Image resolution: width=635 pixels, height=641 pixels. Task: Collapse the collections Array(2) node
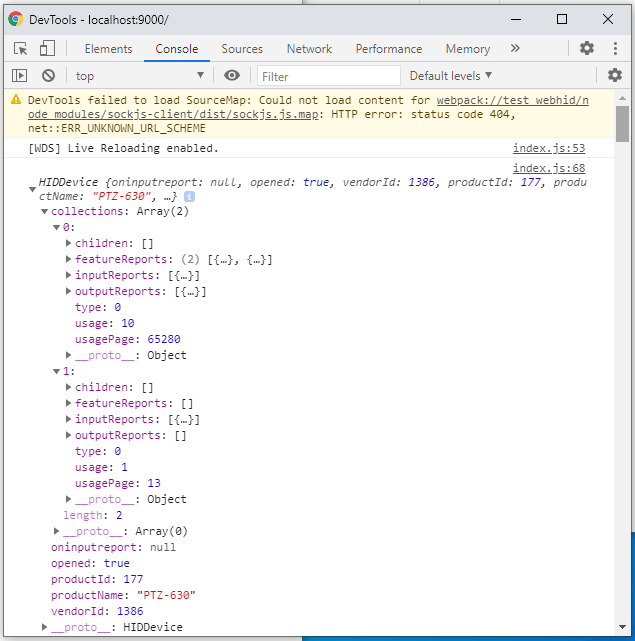pyautogui.click(x=44, y=211)
